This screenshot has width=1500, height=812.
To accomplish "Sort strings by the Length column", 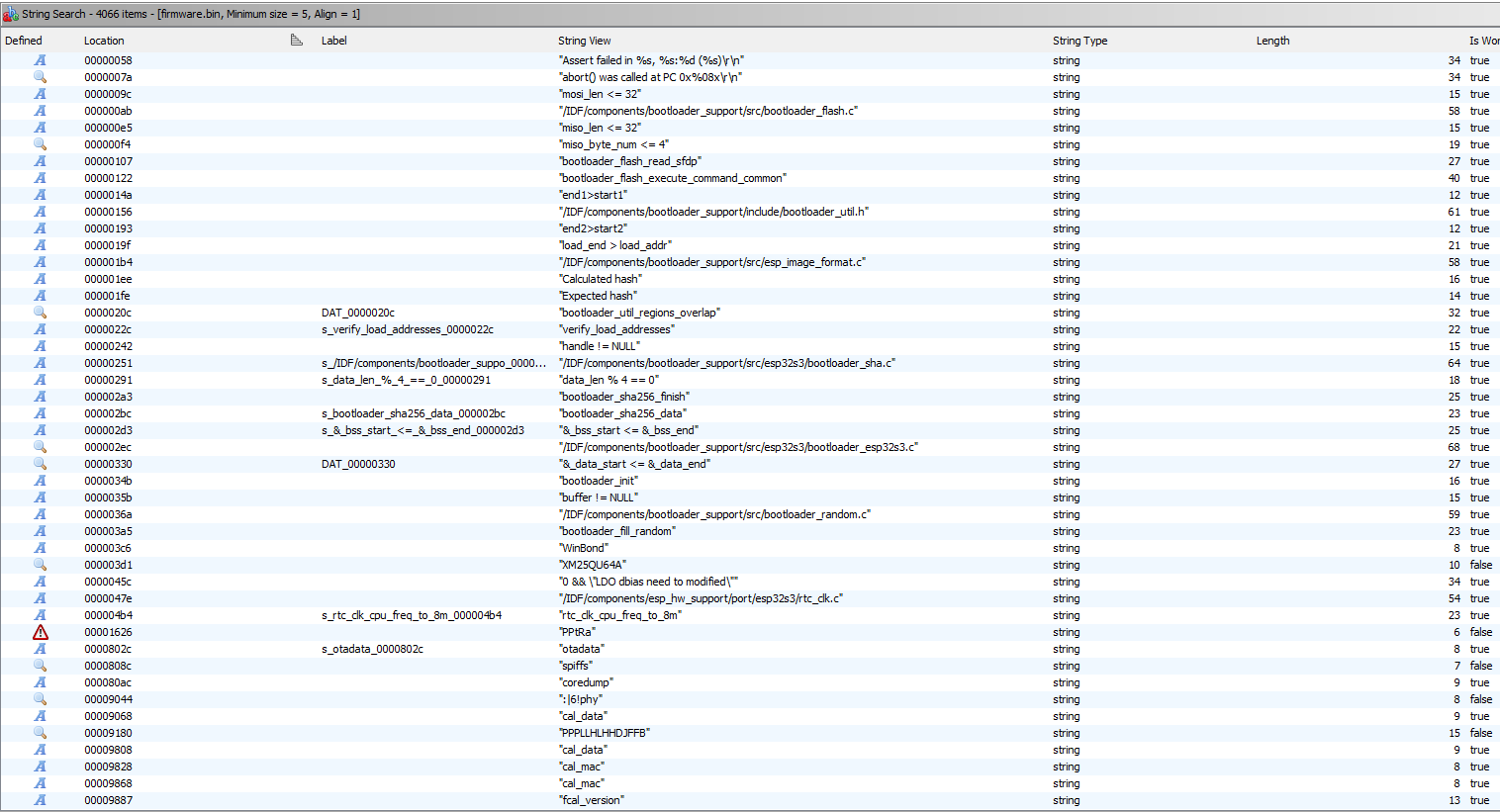I will (1272, 41).
